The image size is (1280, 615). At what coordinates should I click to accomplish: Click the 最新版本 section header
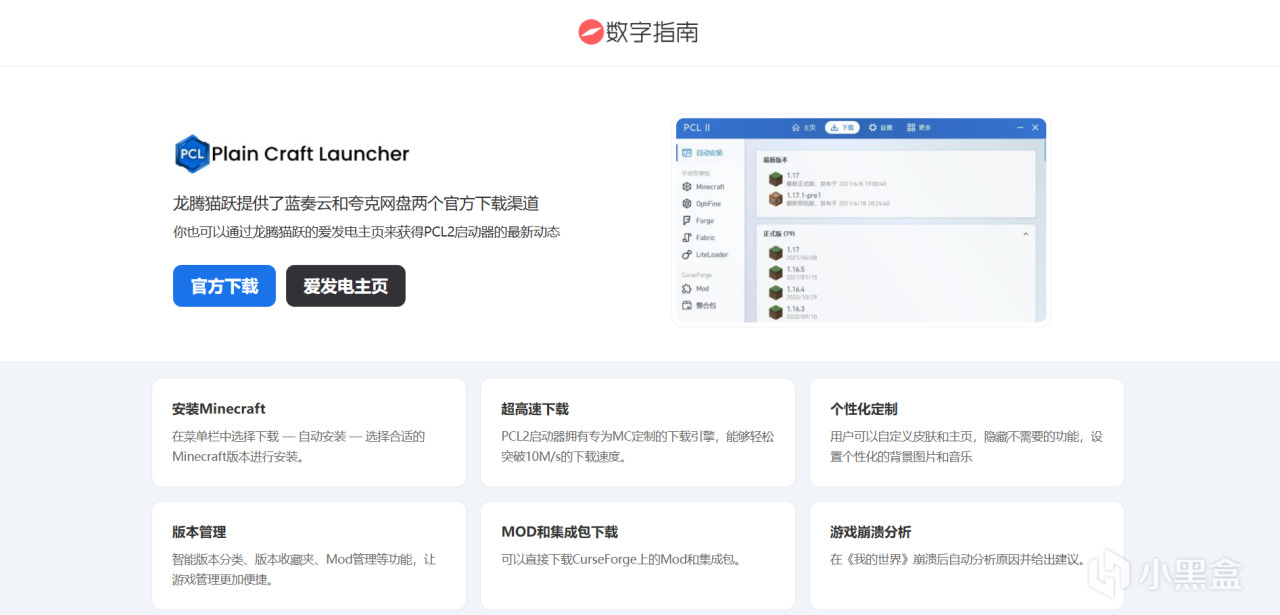777,159
